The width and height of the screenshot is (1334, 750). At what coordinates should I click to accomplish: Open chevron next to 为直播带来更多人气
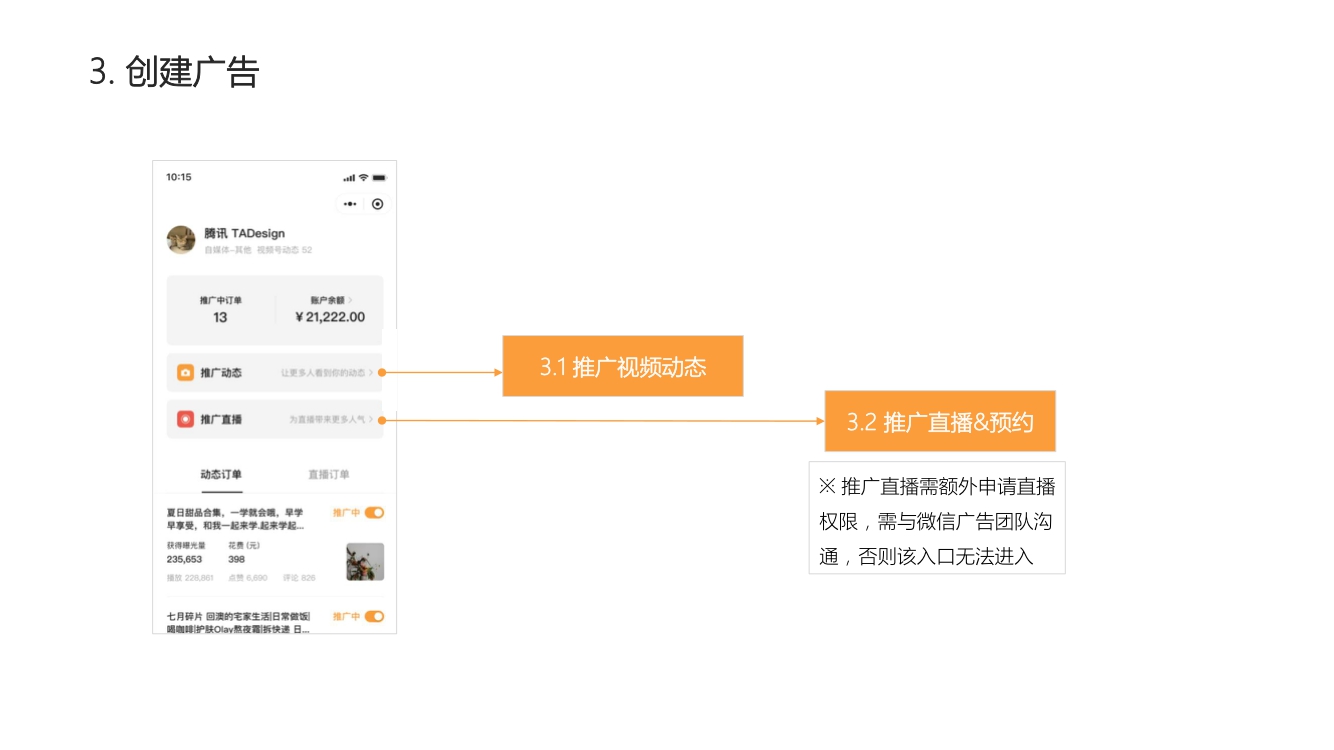371,419
